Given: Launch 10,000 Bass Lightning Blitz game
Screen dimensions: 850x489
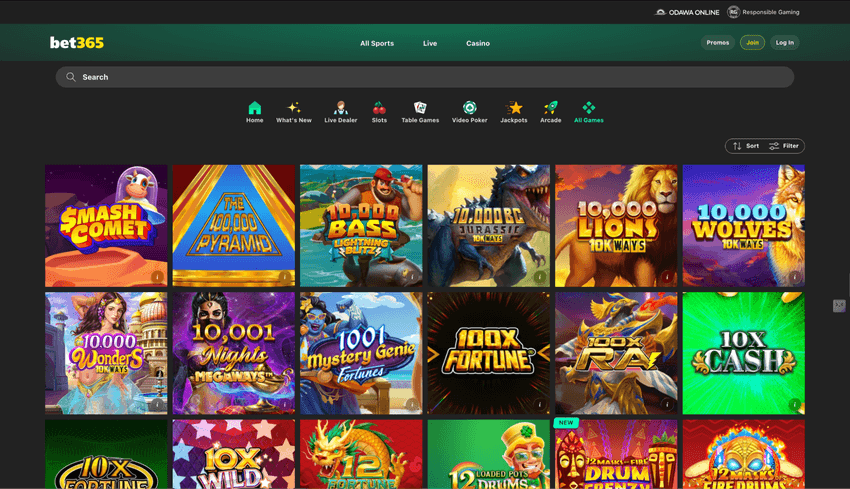Looking at the screenshot, I should tap(361, 226).
